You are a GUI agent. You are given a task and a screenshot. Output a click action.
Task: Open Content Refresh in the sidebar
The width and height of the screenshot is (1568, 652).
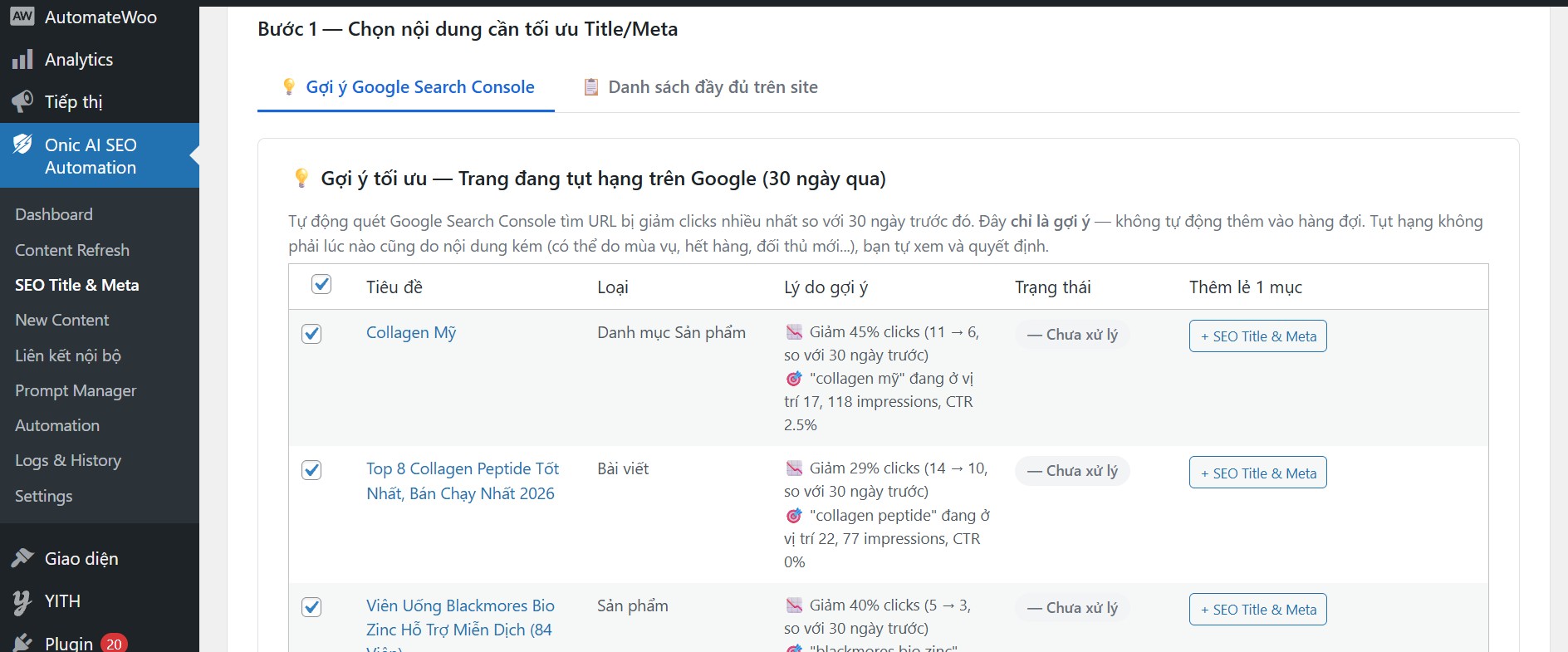pos(72,250)
